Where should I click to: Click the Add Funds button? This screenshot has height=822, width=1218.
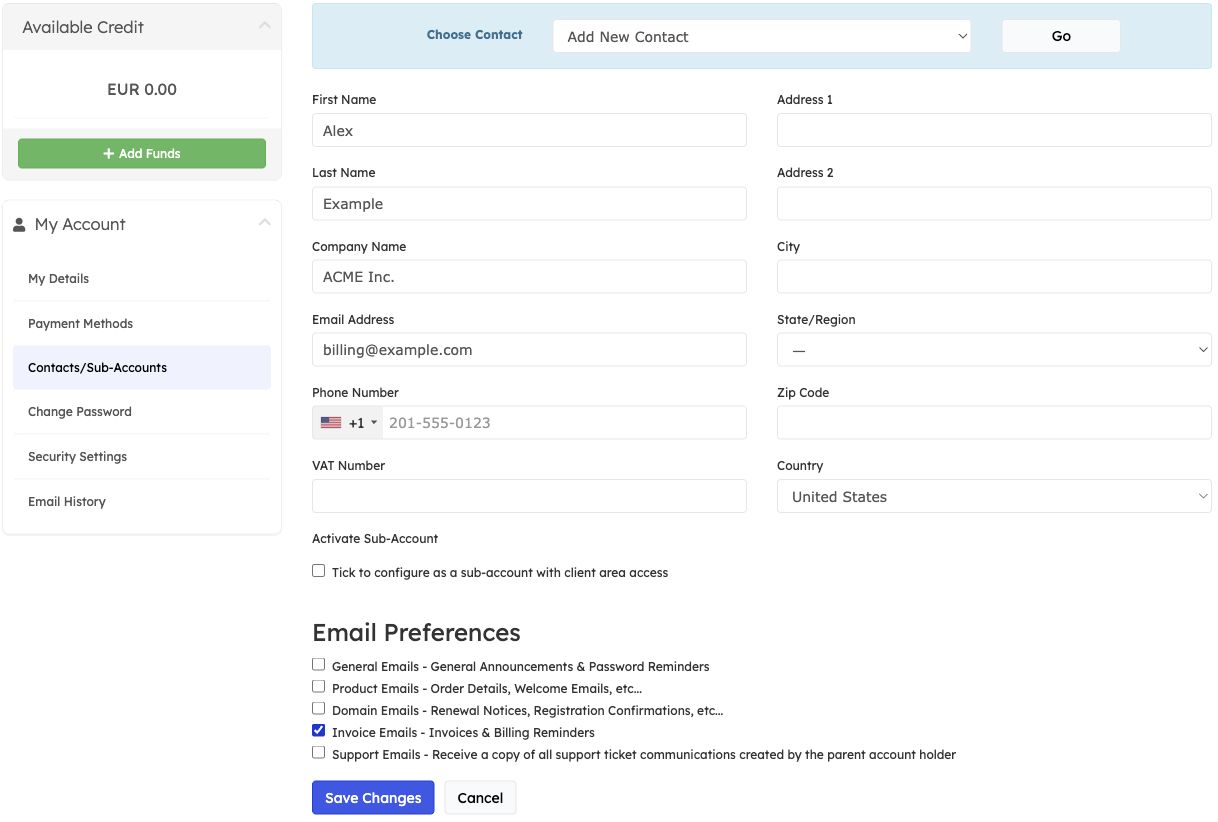[142, 154]
